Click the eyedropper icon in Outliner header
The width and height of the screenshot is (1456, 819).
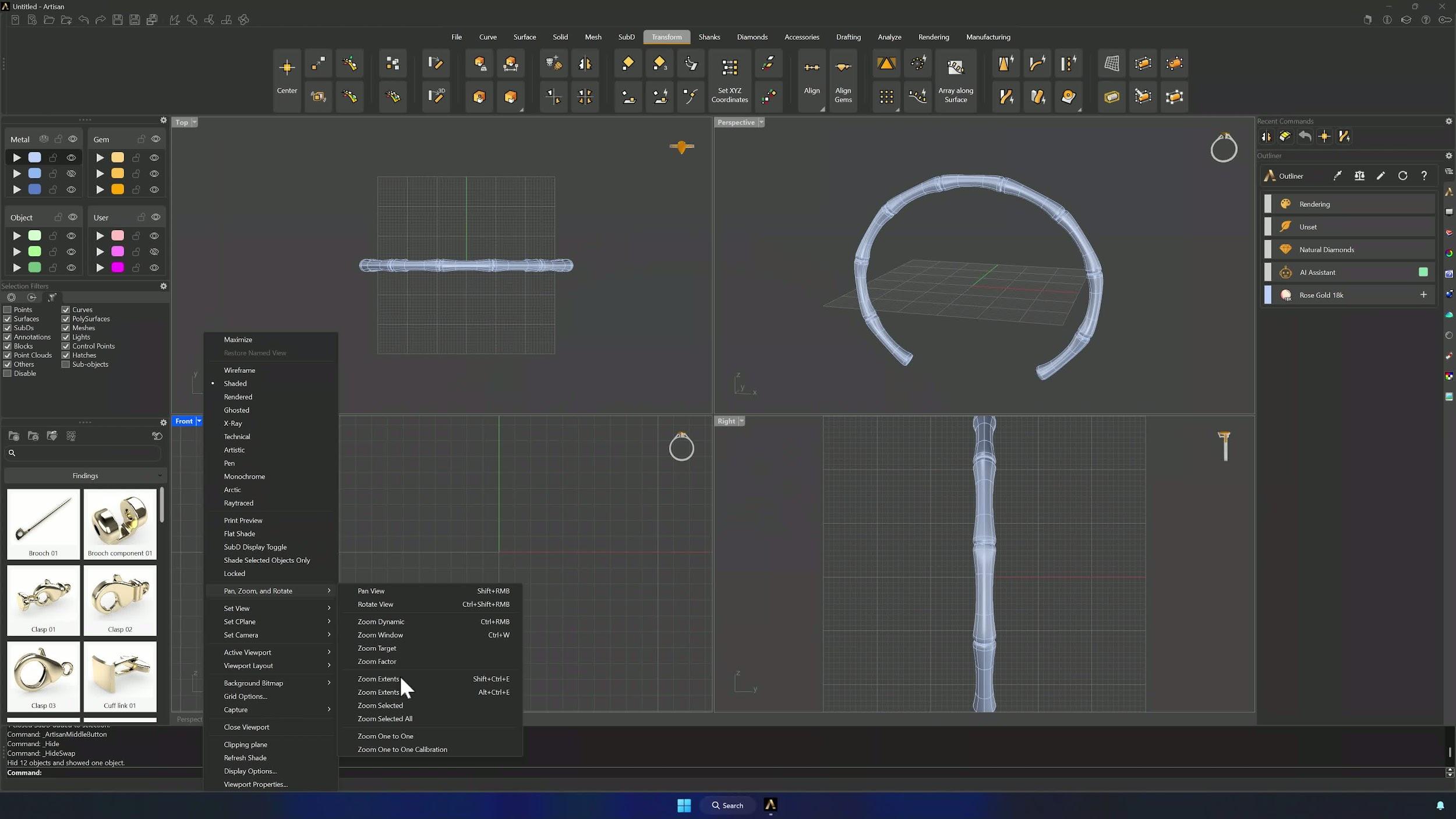[1337, 176]
